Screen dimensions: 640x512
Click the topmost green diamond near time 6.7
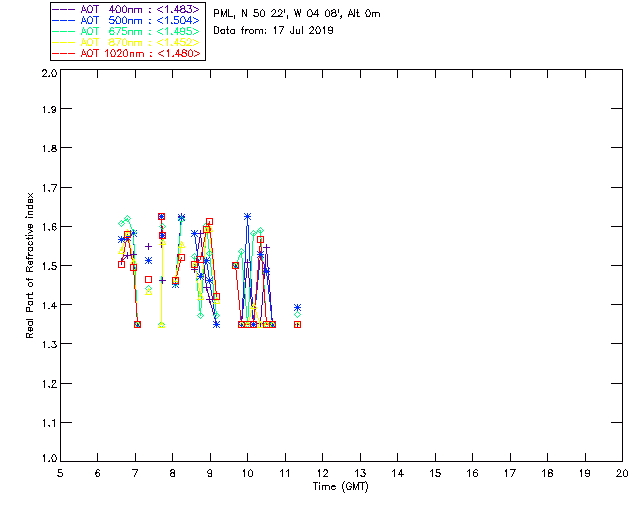(127, 218)
